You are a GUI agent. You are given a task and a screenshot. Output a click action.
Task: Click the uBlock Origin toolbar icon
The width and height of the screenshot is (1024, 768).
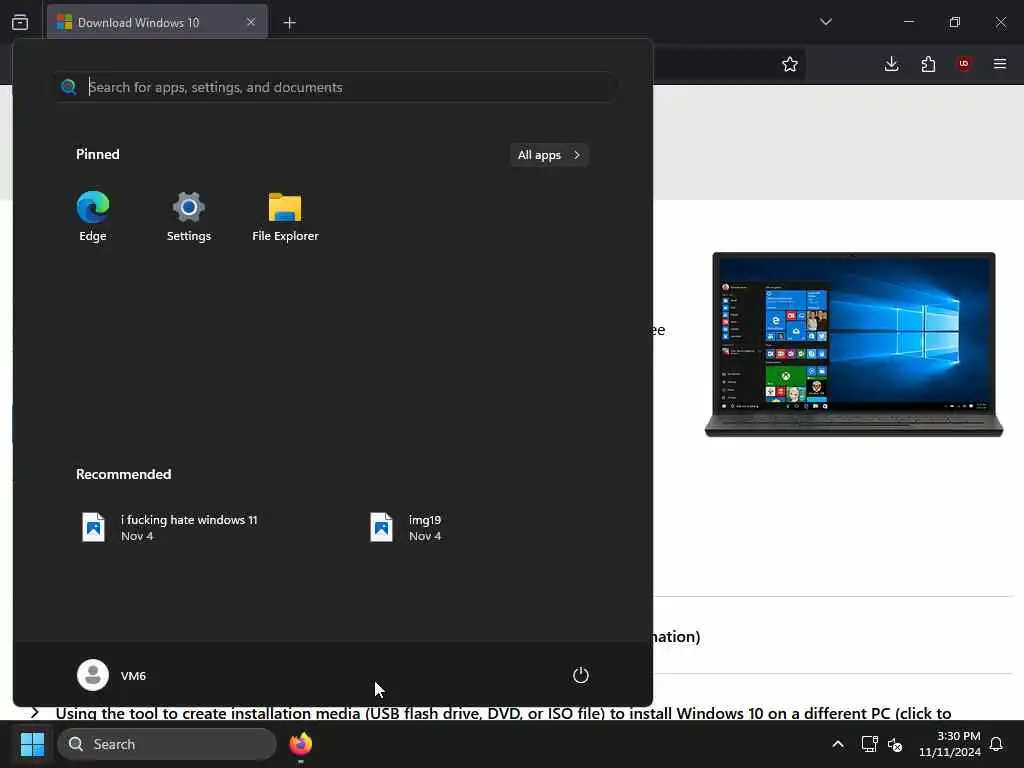coord(964,64)
